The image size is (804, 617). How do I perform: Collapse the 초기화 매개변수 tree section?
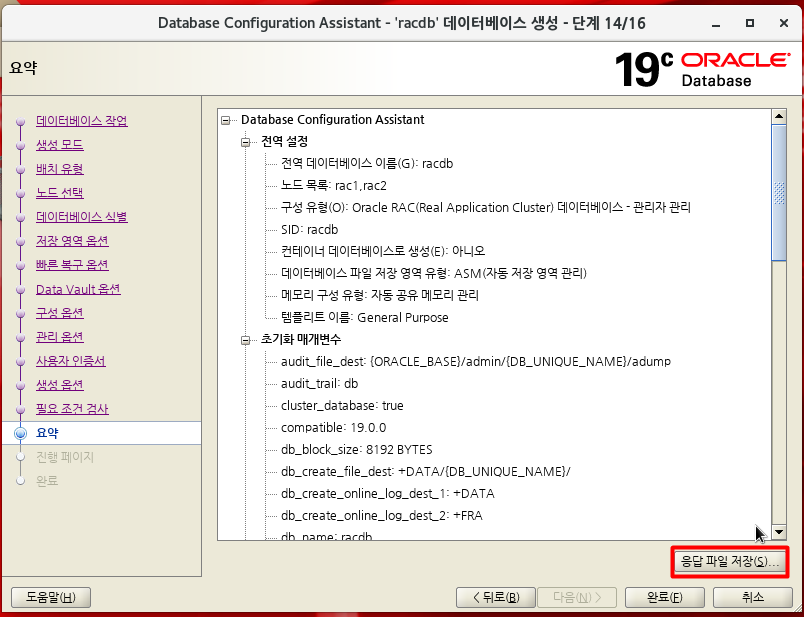tap(246, 340)
